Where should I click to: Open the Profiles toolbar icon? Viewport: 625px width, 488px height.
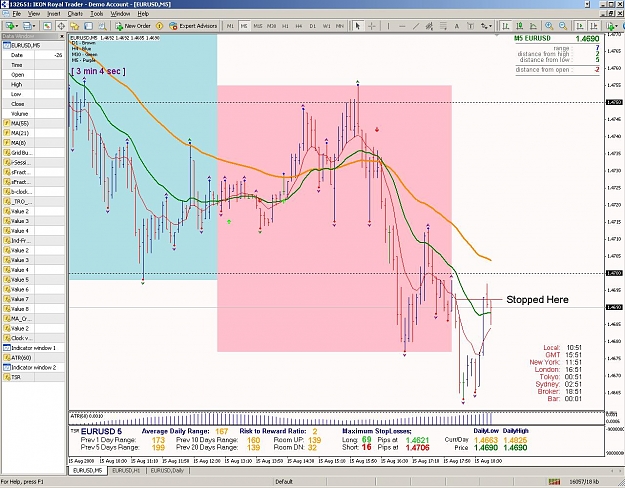(x=27, y=26)
